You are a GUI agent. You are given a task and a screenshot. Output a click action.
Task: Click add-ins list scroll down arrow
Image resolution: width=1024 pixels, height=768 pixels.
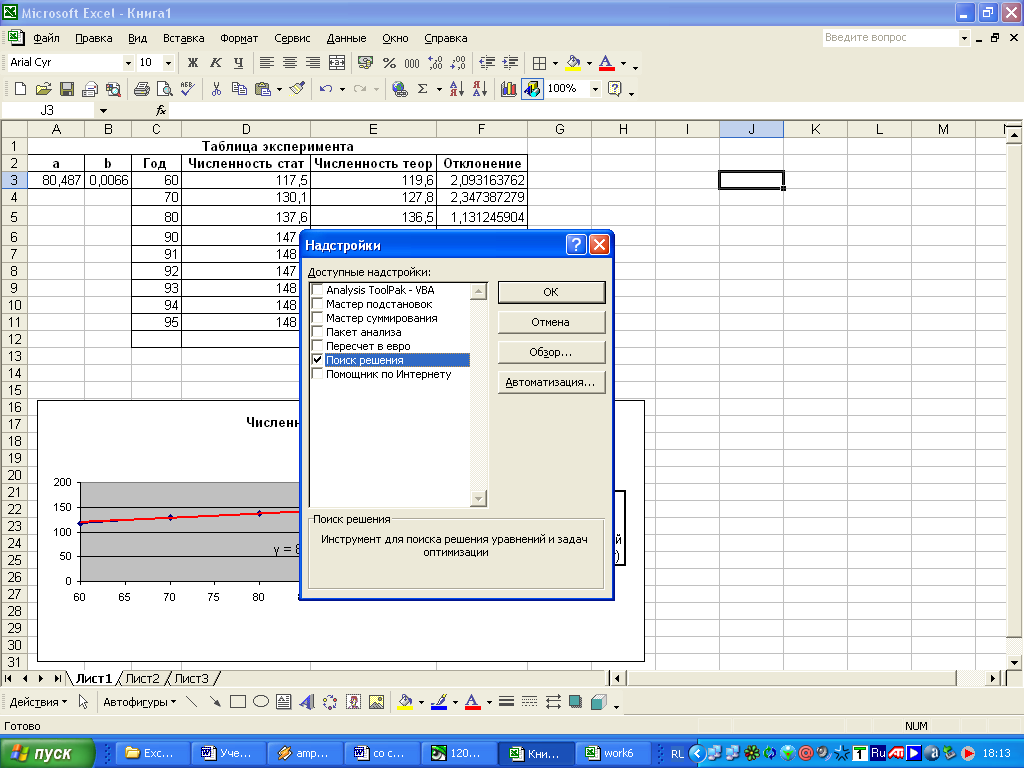[479, 499]
